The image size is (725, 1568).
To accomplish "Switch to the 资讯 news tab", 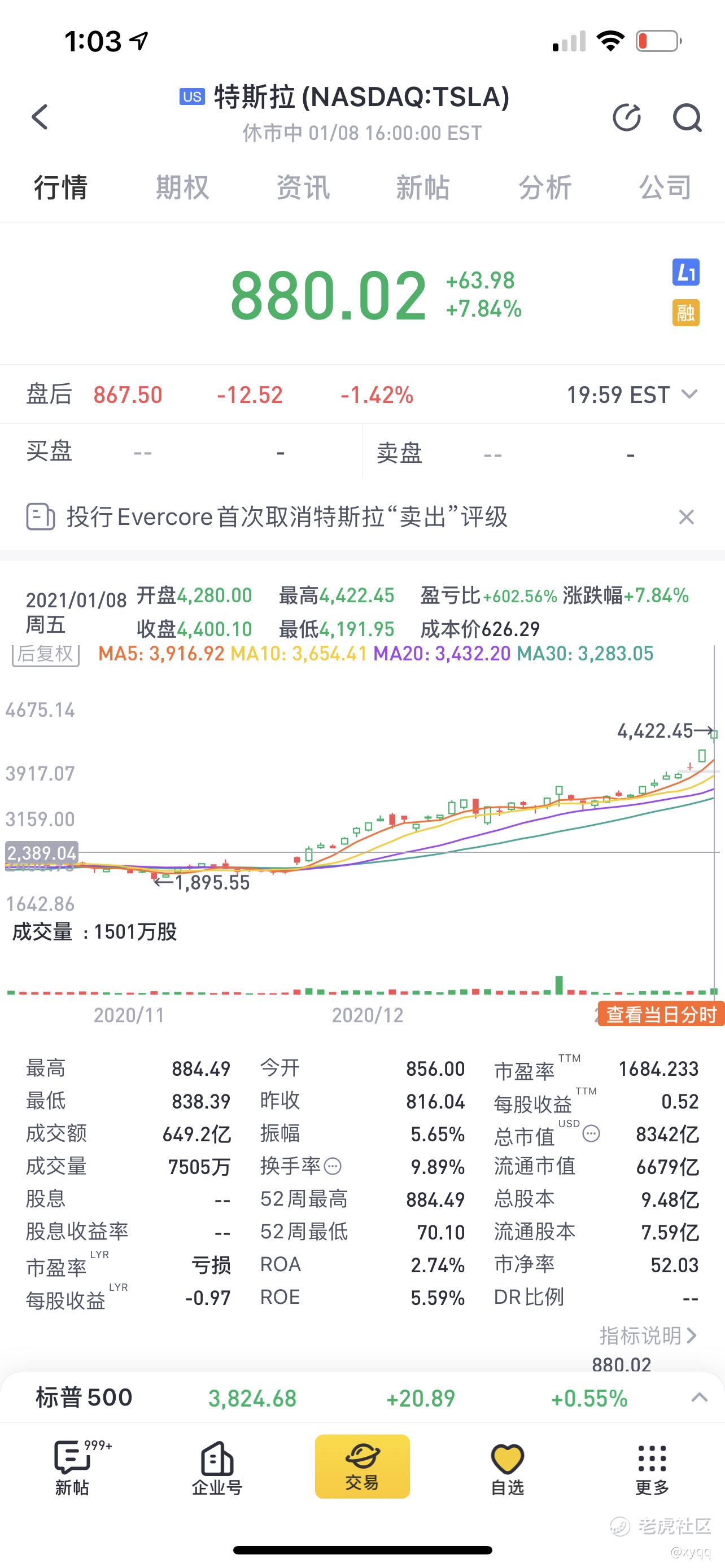I will pos(303,187).
